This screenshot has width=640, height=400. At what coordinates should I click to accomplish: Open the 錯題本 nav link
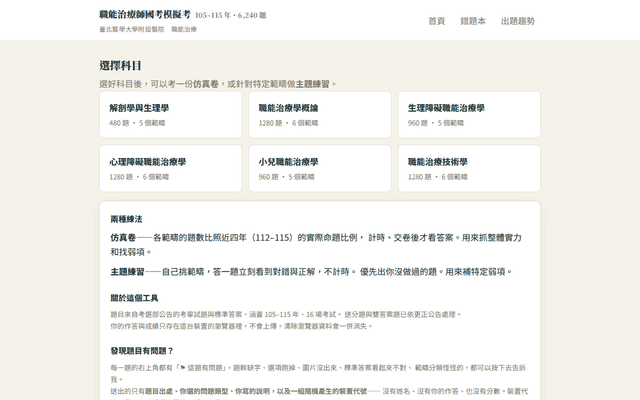tap(473, 21)
